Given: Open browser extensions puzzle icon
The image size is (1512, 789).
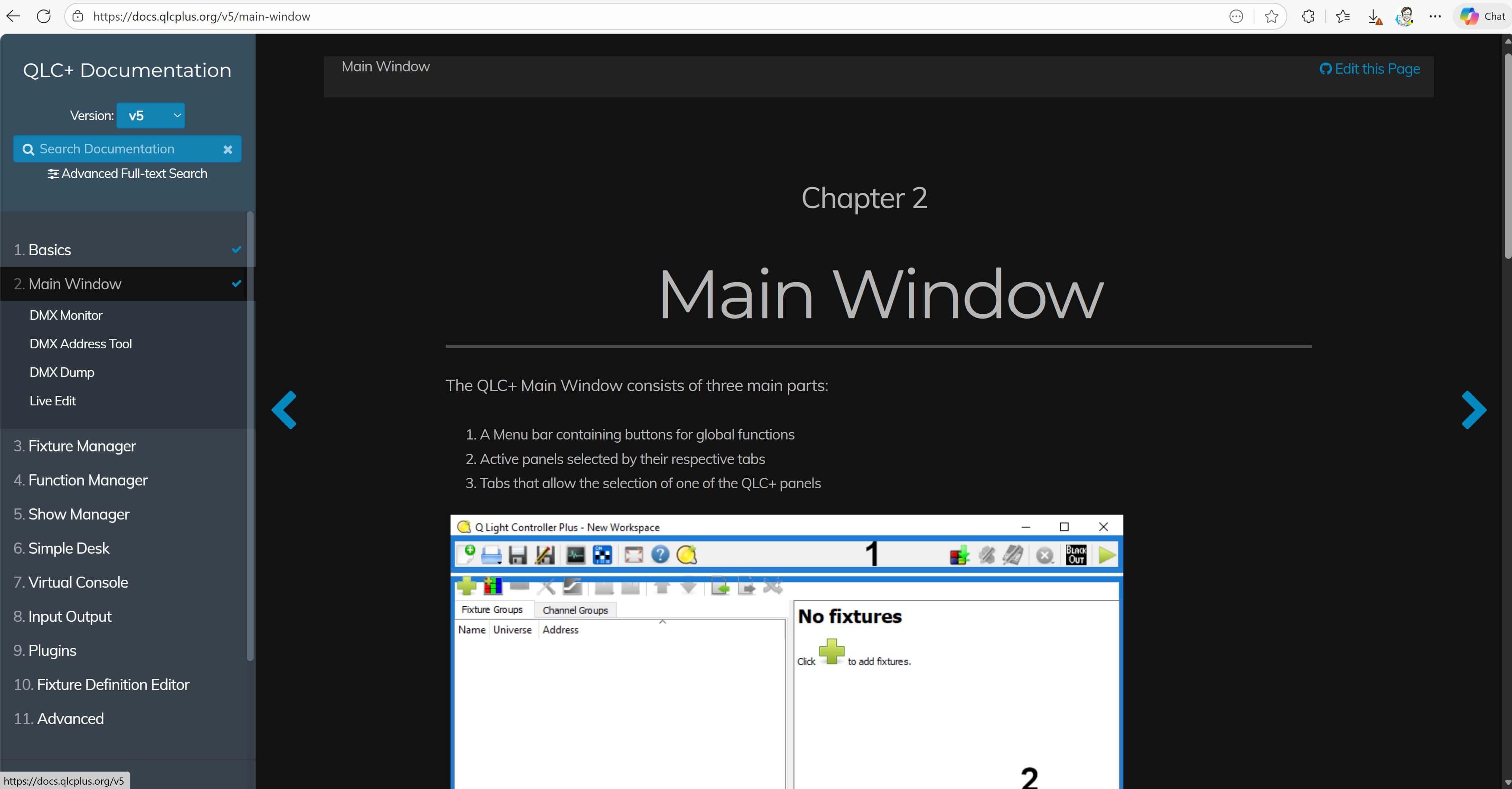Looking at the screenshot, I should coord(1308,16).
